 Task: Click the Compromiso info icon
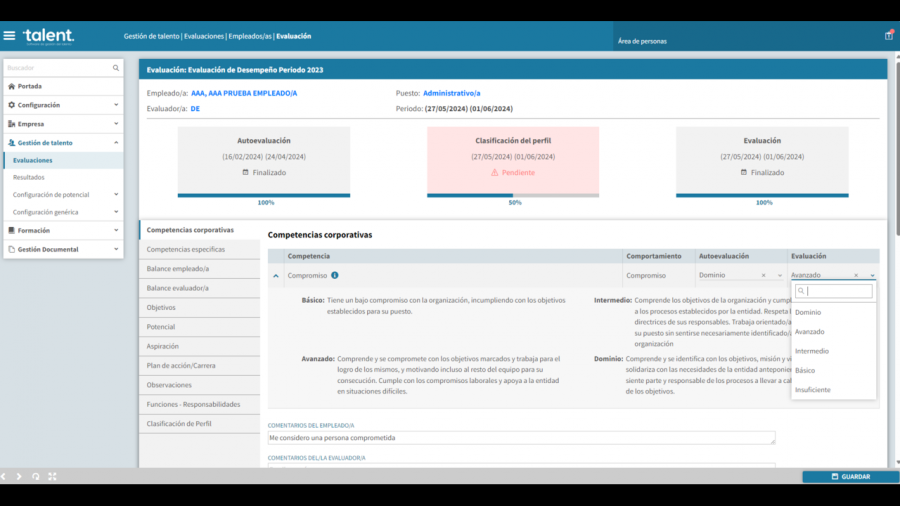click(335, 275)
